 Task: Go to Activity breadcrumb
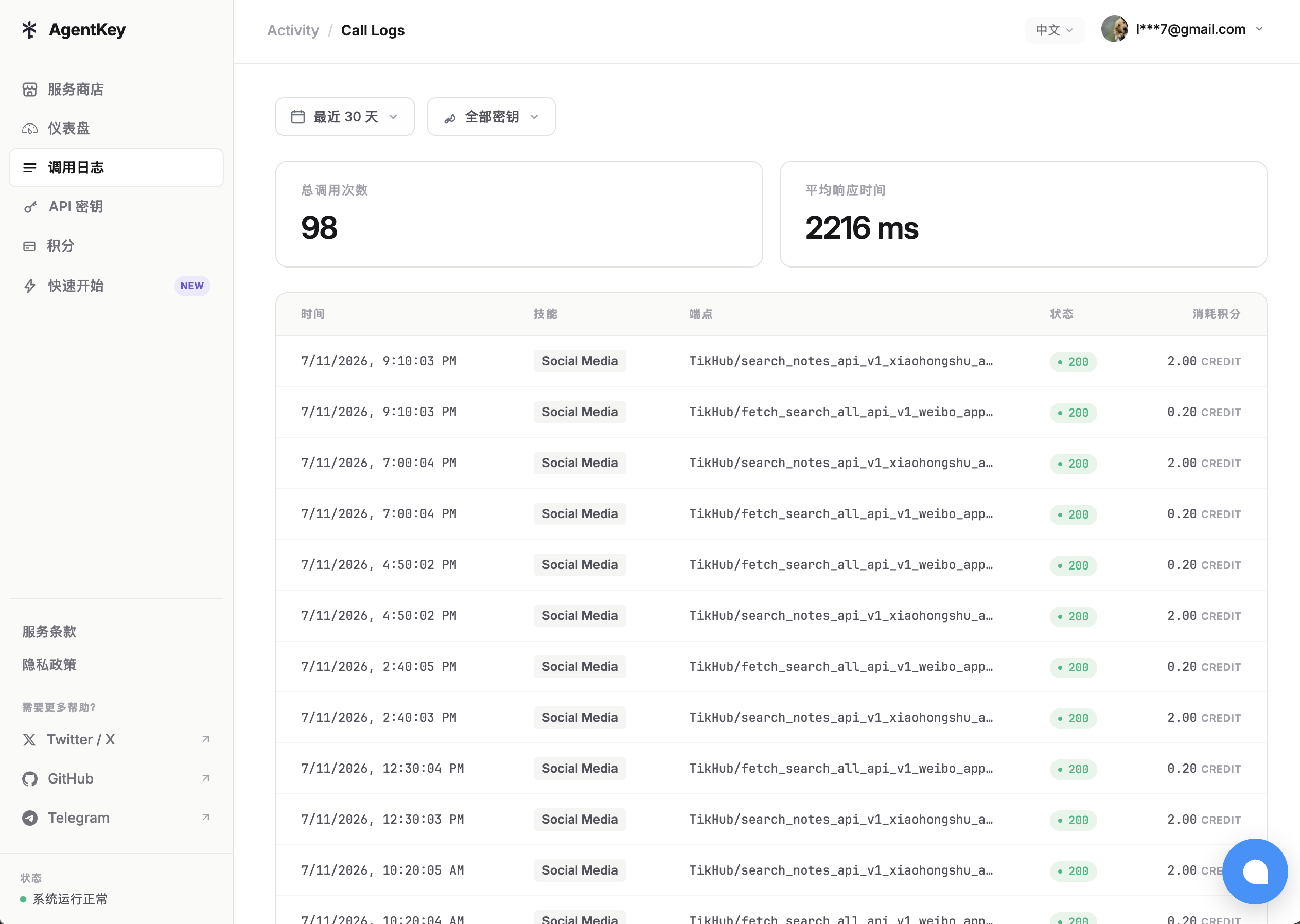point(293,31)
